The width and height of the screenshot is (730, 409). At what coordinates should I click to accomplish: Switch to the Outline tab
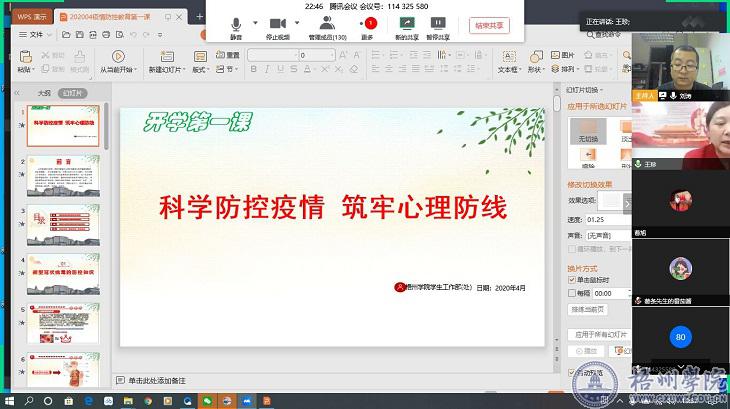coord(44,92)
